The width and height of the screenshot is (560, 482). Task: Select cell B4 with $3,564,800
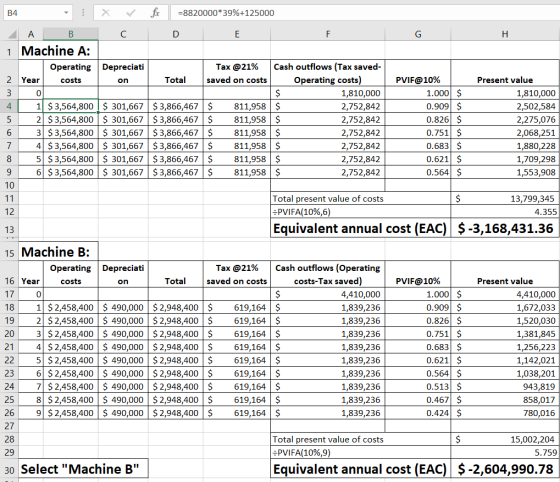tap(71, 106)
